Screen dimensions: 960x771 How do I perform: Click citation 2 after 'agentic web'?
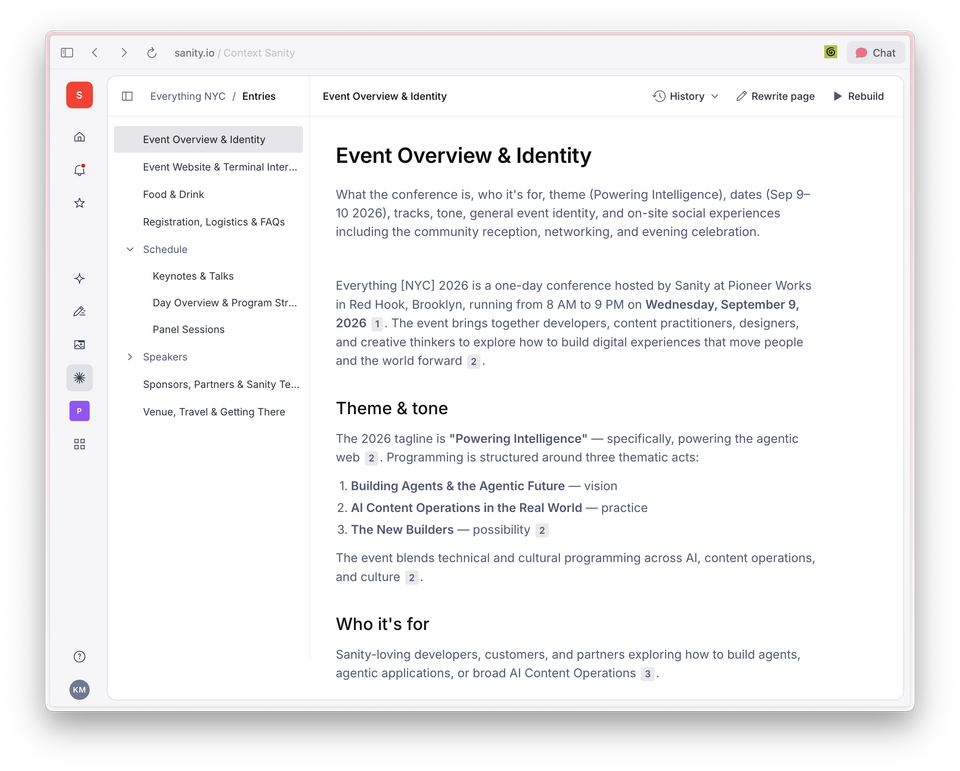pyautogui.click(x=371, y=458)
